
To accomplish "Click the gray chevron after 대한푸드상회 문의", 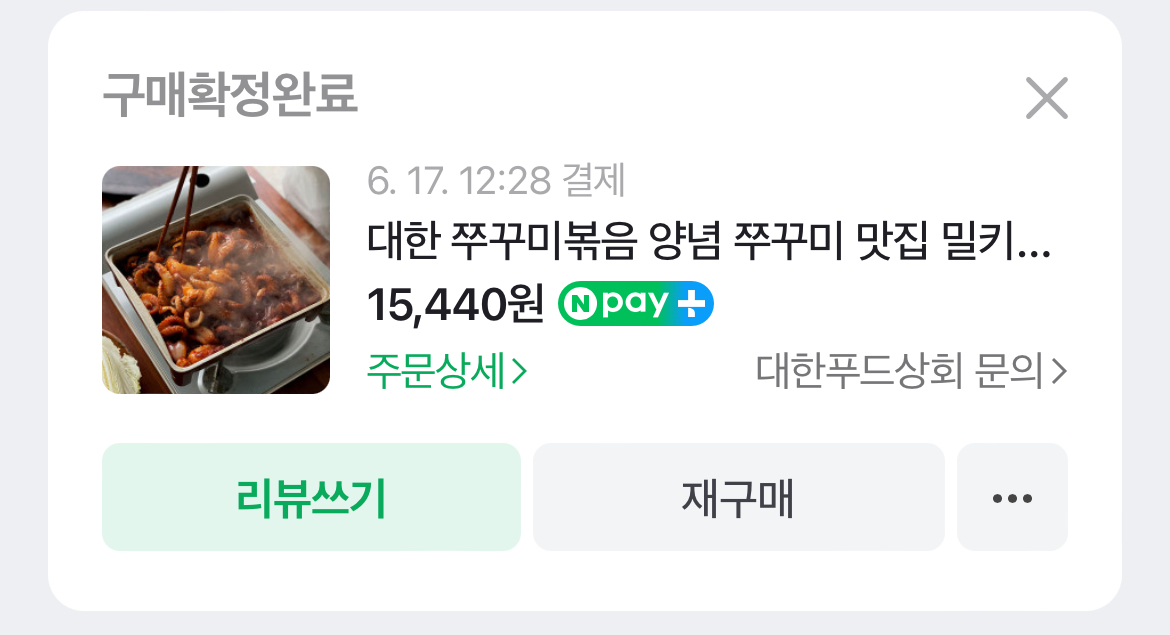I will 1060,372.
